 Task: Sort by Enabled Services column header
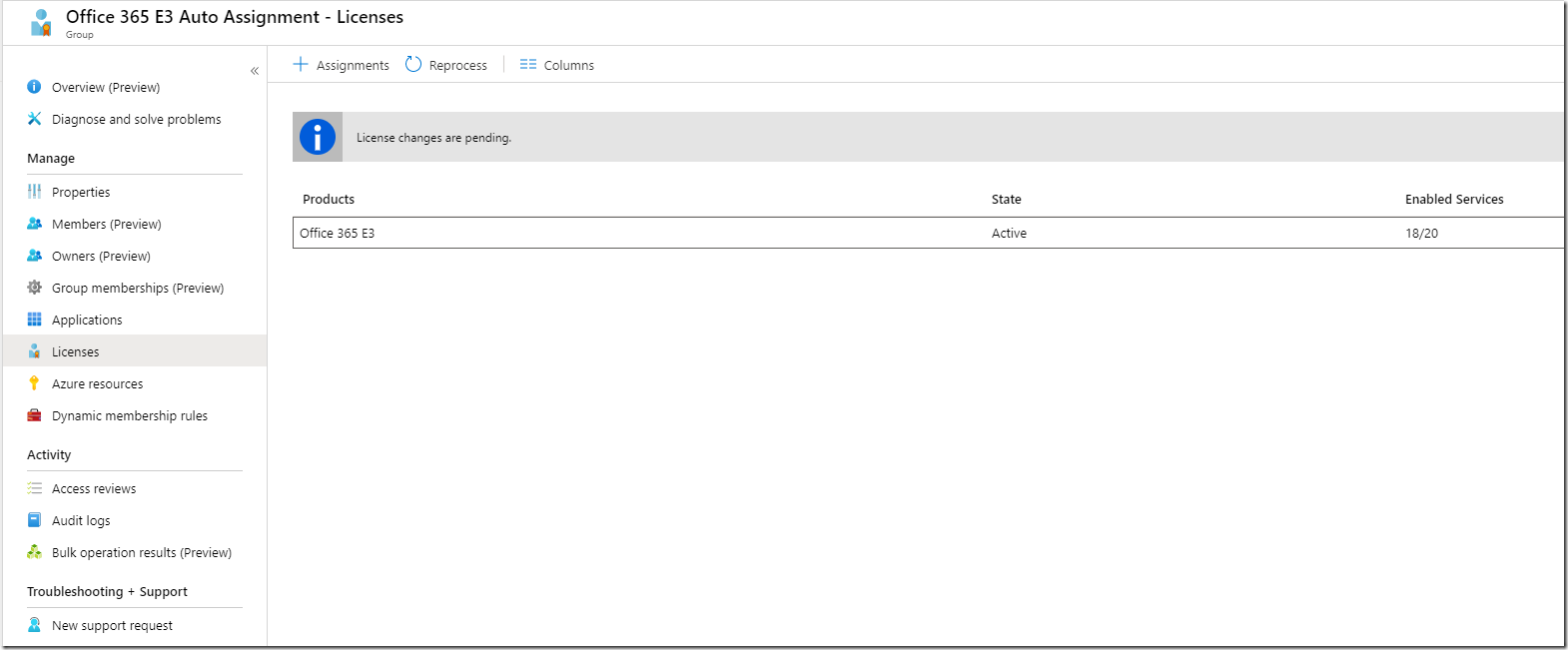tap(1454, 200)
